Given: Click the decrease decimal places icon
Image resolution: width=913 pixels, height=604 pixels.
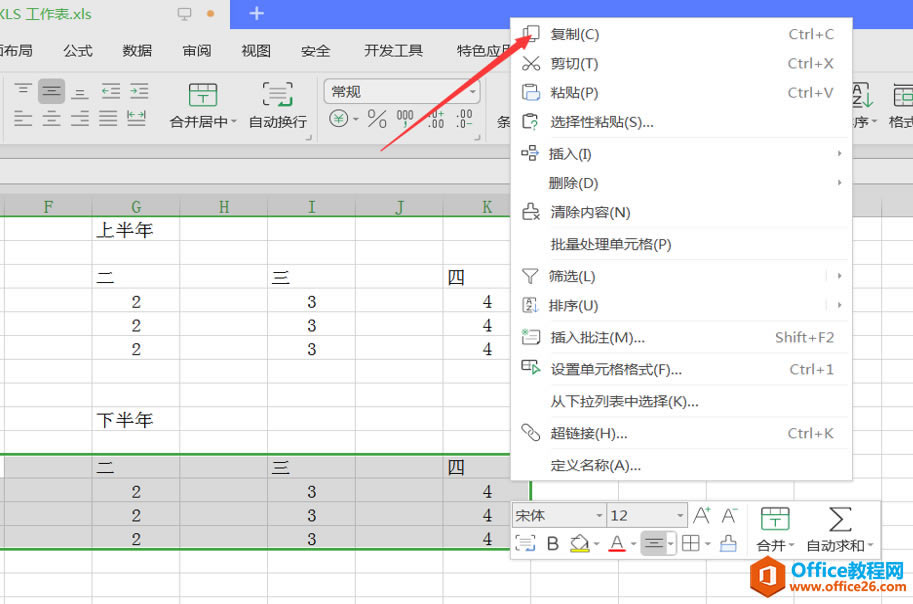Looking at the screenshot, I should pyautogui.click(x=464, y=118).
